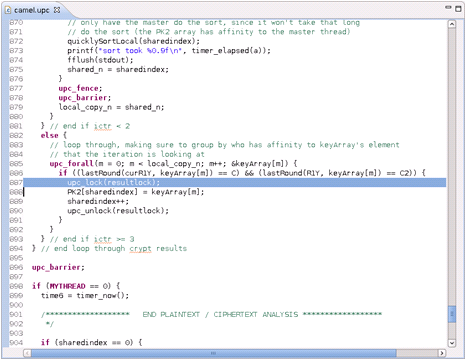Click line number 896 in gutter
466x360 pixels.
pos(16,267)
